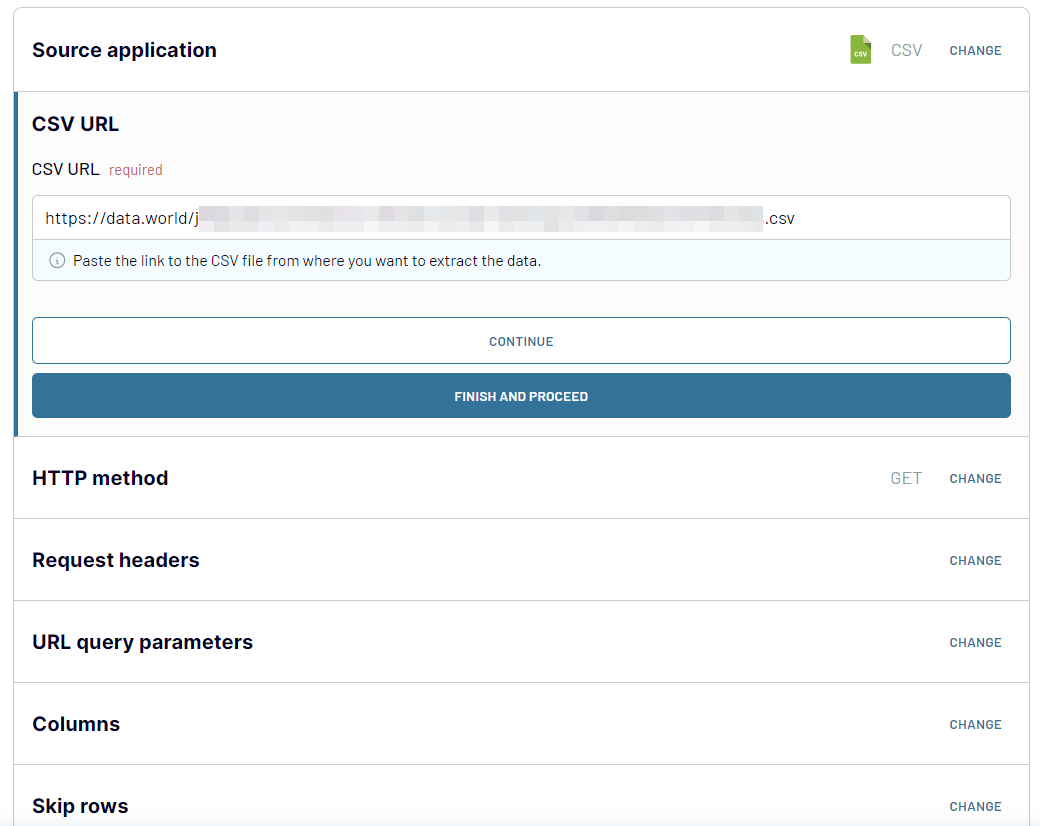
Task: Expand the URL query parameters section
Action: [143, 642]
